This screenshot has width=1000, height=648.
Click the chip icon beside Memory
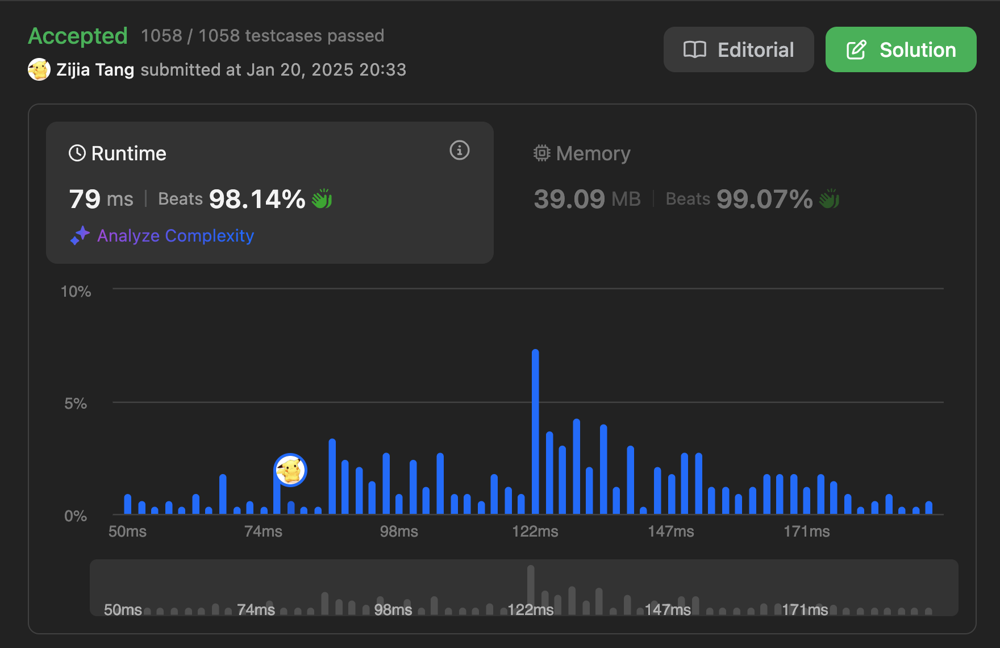[542, 153]
